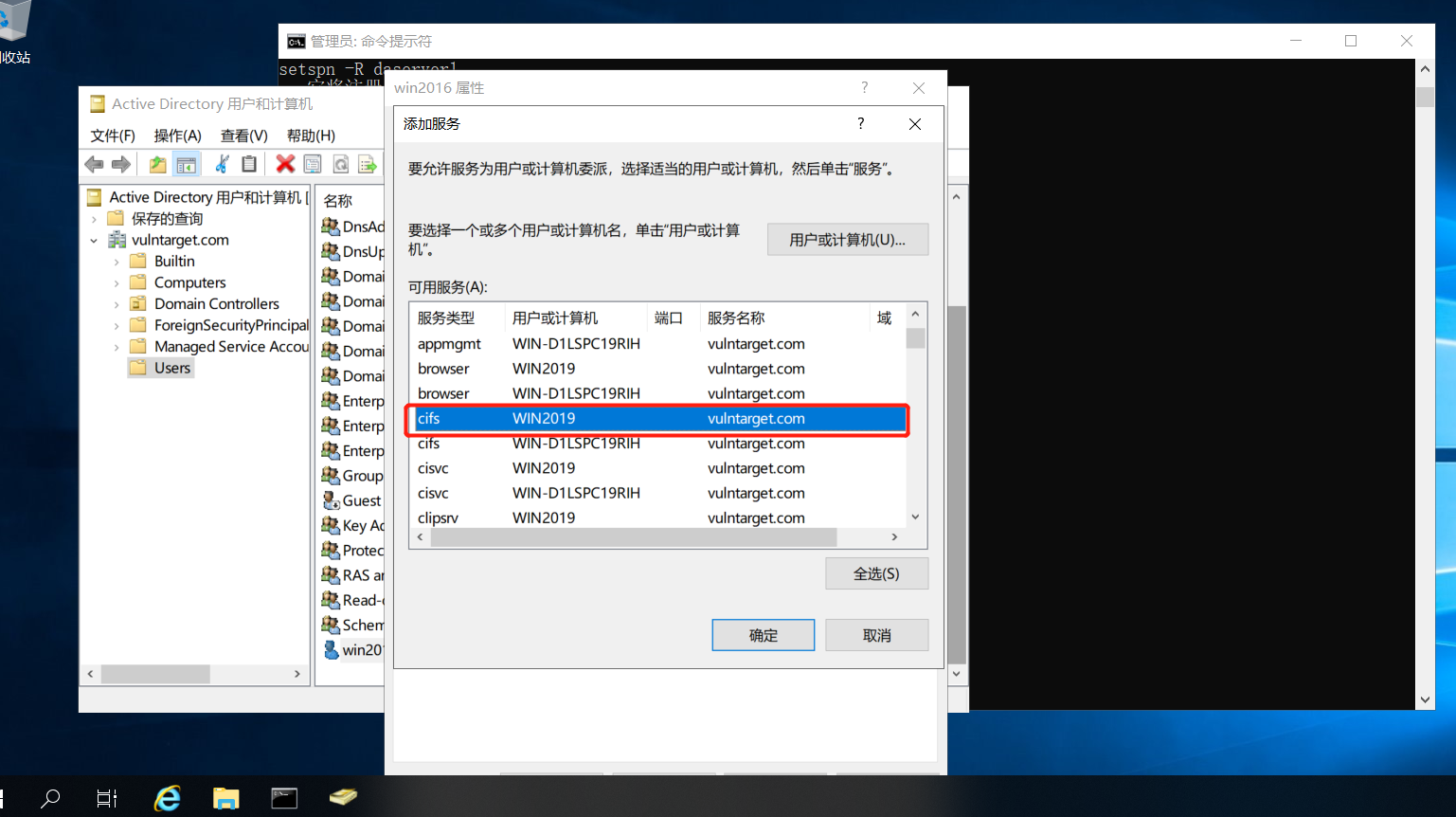Click the red Delete icon in toolbar
Viewport: 1456px width, 817px height.
(284, 164)
